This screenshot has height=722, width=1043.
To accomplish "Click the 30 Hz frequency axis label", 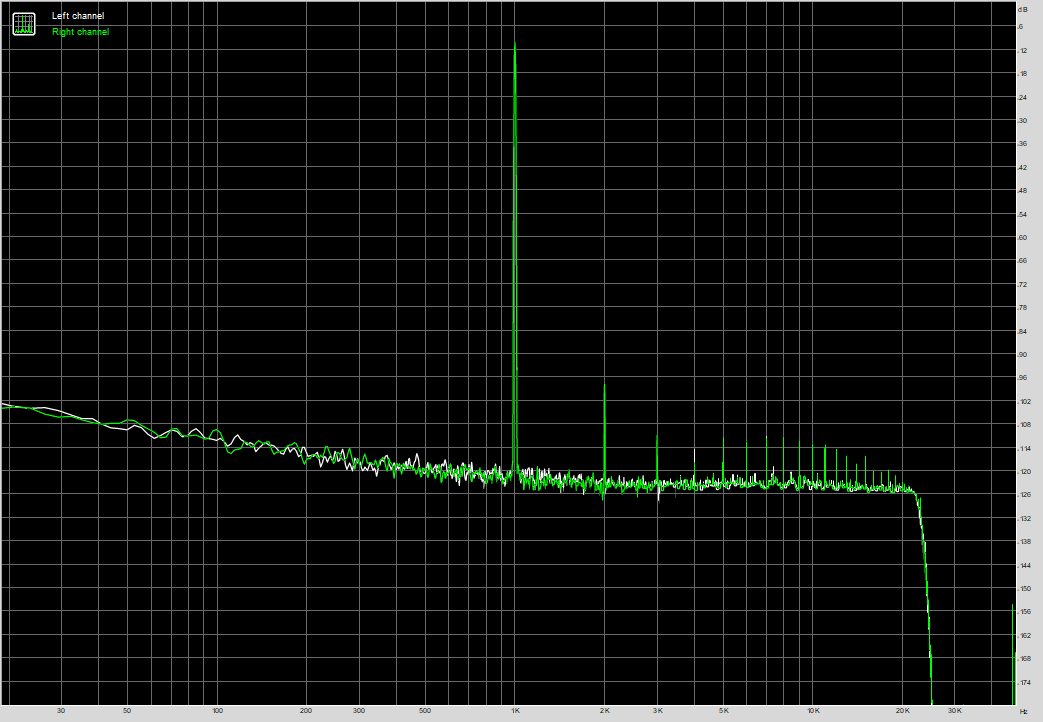I will [x=62, y=711].
